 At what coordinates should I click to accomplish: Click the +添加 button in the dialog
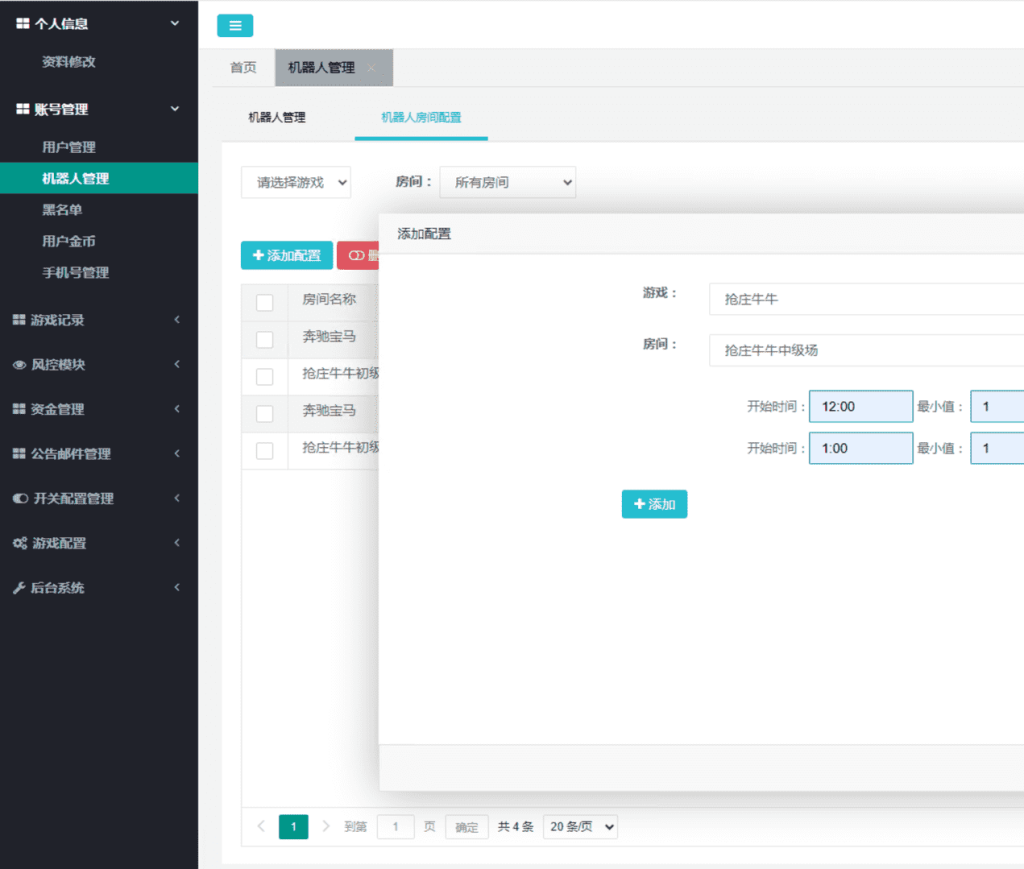click(x=654, y=504)
